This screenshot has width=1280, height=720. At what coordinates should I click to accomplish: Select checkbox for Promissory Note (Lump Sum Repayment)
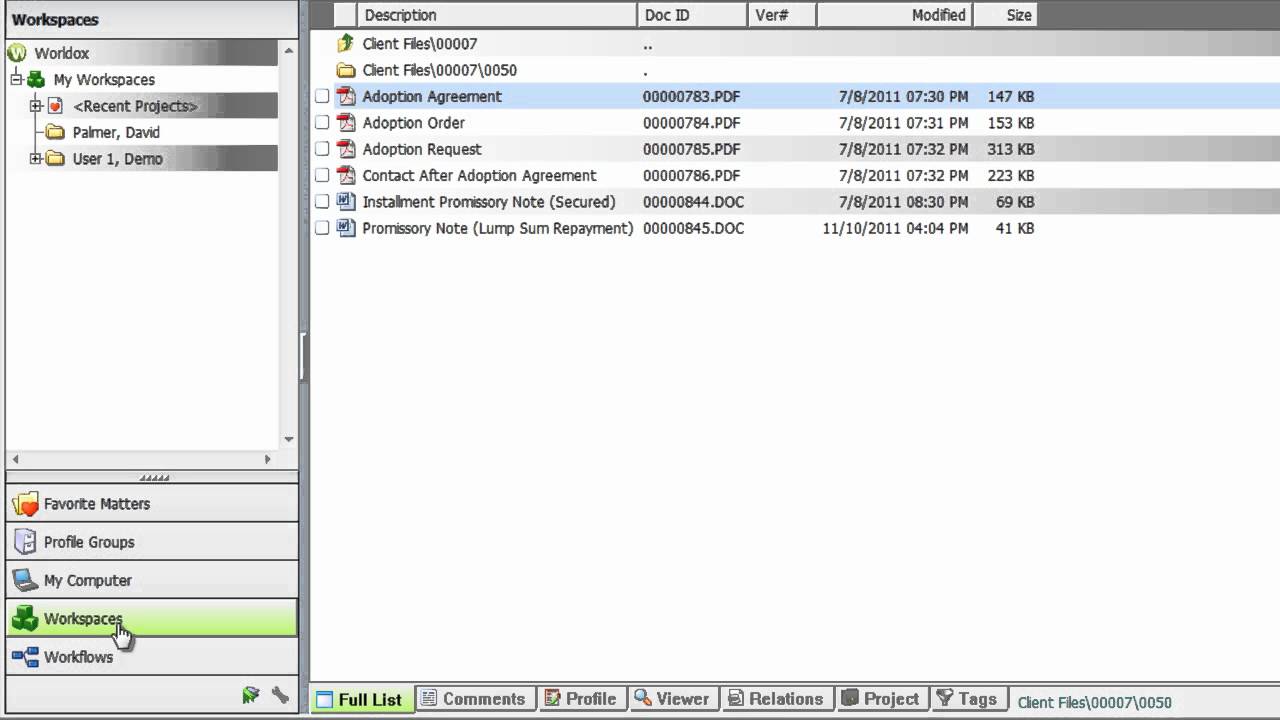point(322,228)
